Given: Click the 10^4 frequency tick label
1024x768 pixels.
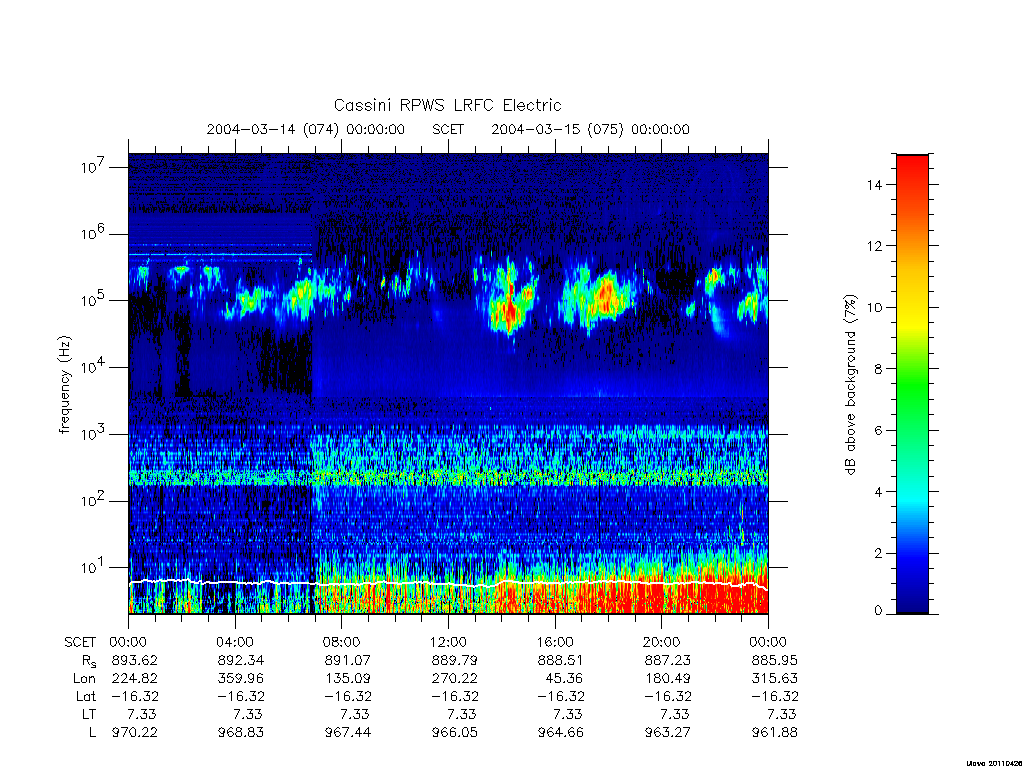Looking at the screenshot, I should 93,366.
